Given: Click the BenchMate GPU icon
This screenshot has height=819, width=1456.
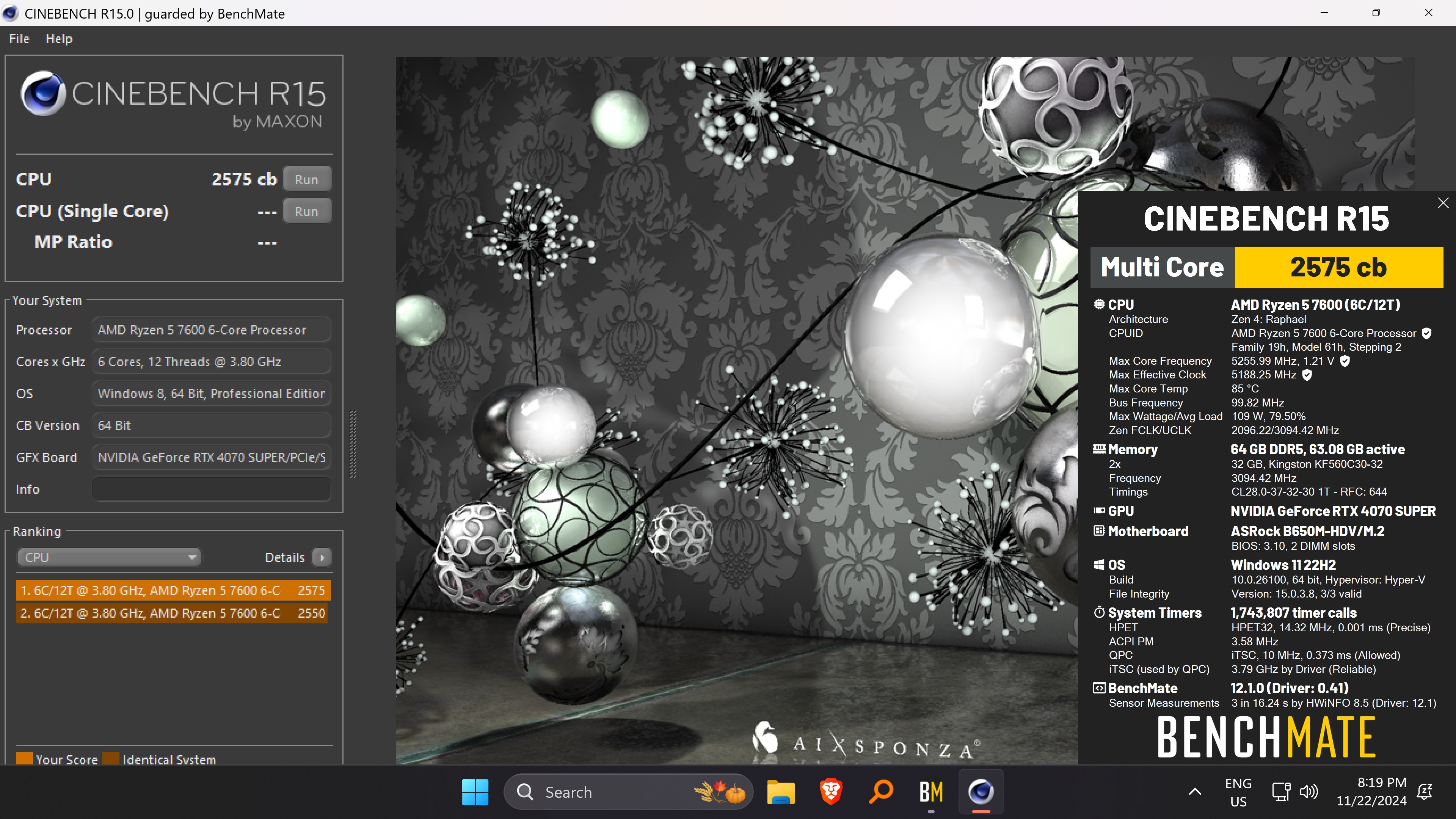Looking at the screenshot, I should 1099,511.
